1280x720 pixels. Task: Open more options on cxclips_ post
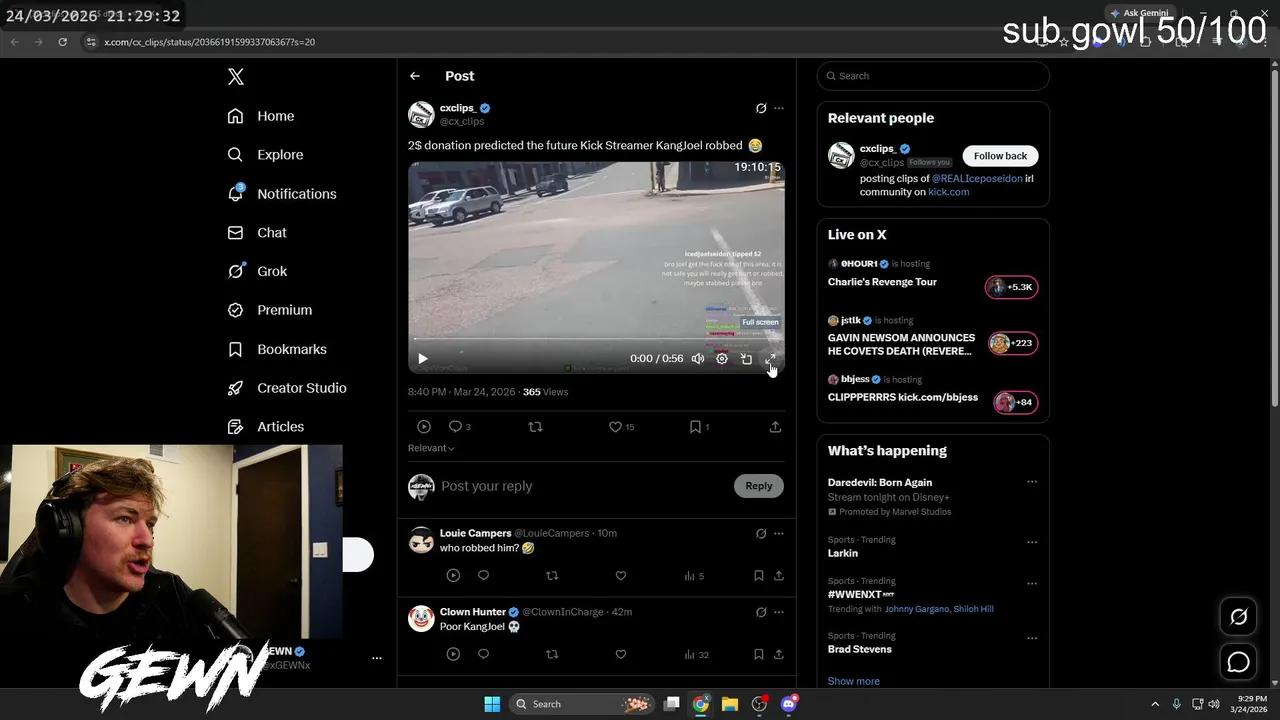coord(779,108)
